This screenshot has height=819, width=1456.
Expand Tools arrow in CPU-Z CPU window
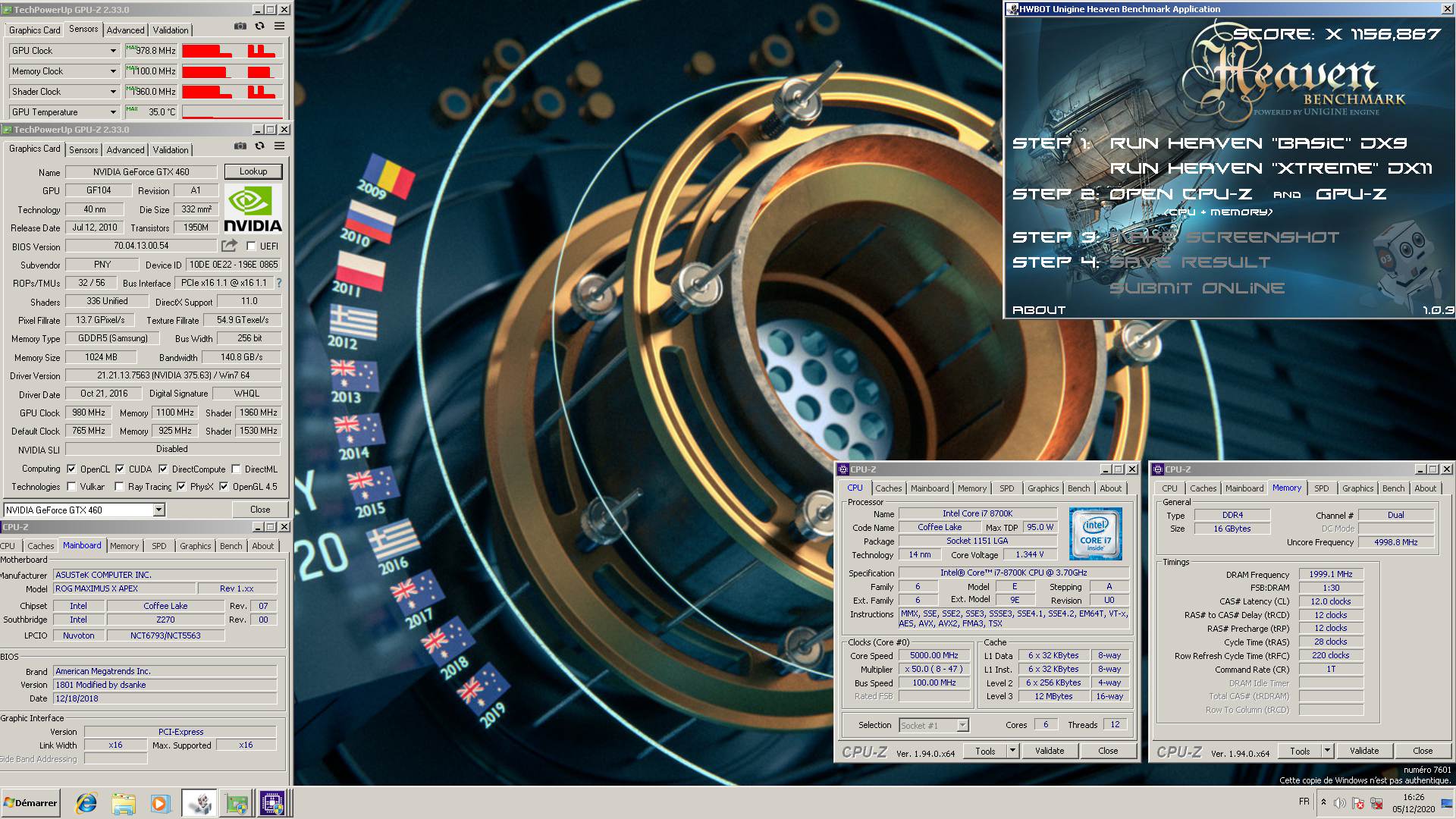click(x=1012, y=751)
